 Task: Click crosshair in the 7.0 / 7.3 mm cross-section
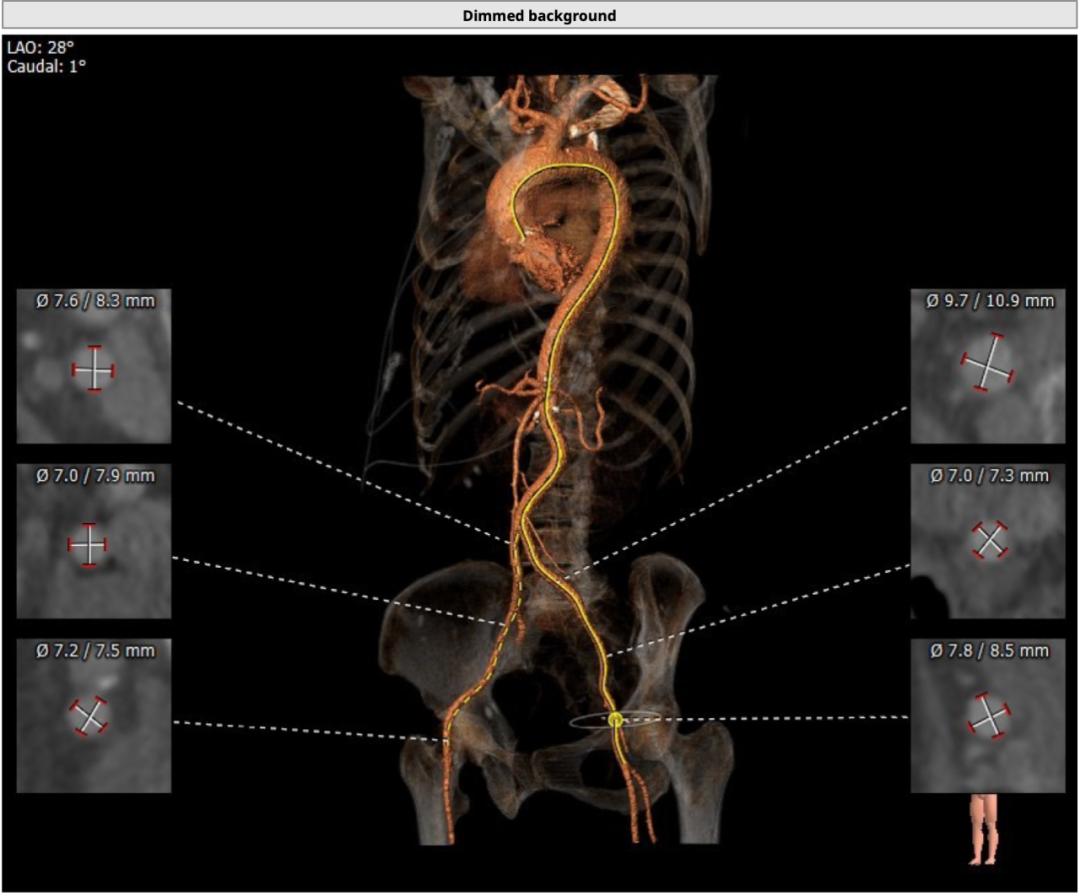point(989,540)
